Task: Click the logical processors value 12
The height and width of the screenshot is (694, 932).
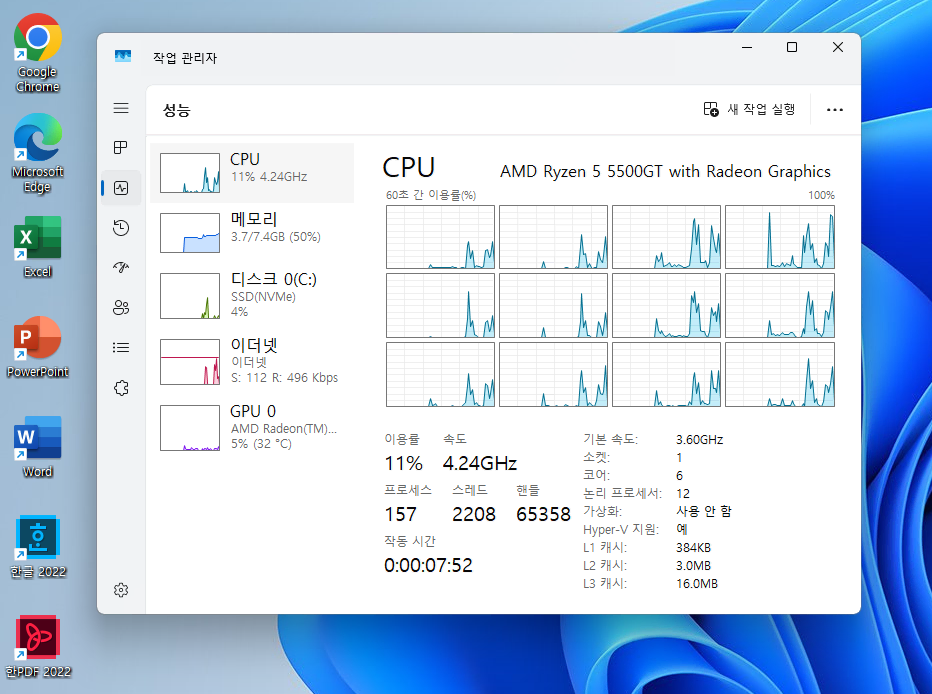Action: coord(683,493)
